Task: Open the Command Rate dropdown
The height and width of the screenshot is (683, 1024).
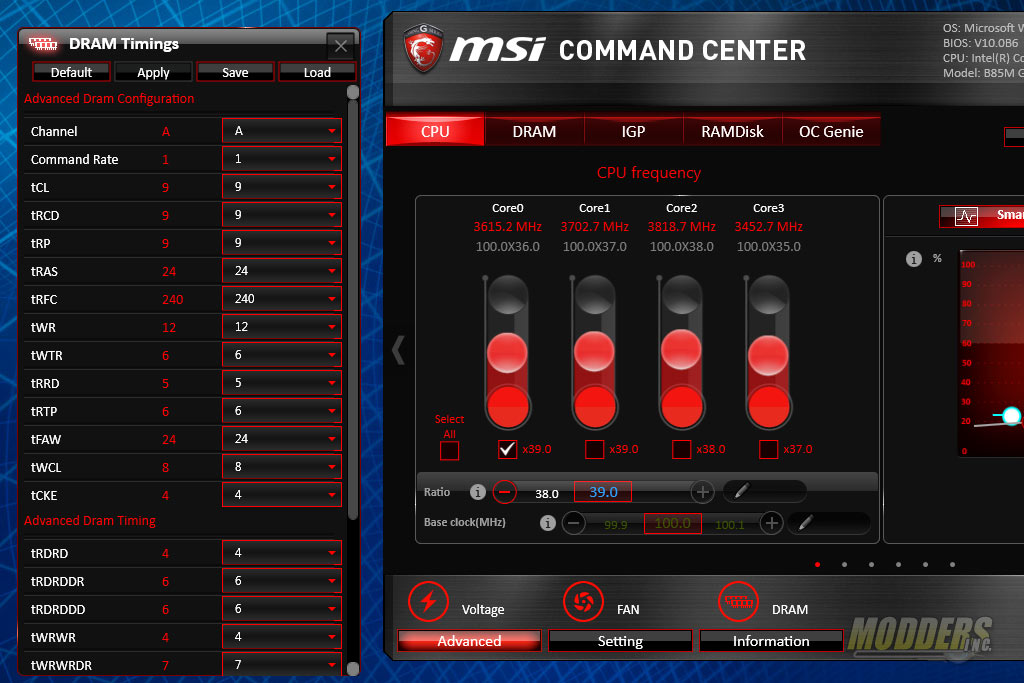Action: [281, 159]
